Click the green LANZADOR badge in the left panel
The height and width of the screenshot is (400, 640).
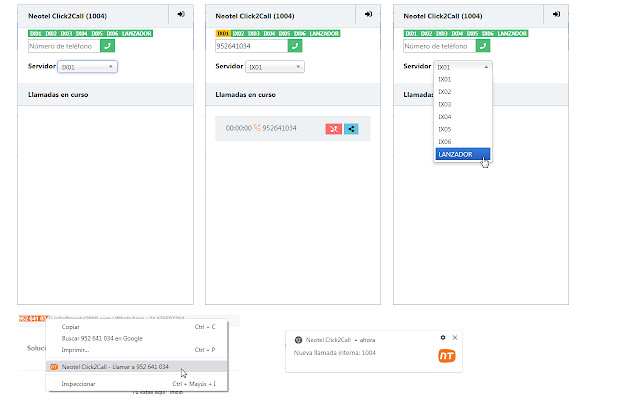[137, 33]
